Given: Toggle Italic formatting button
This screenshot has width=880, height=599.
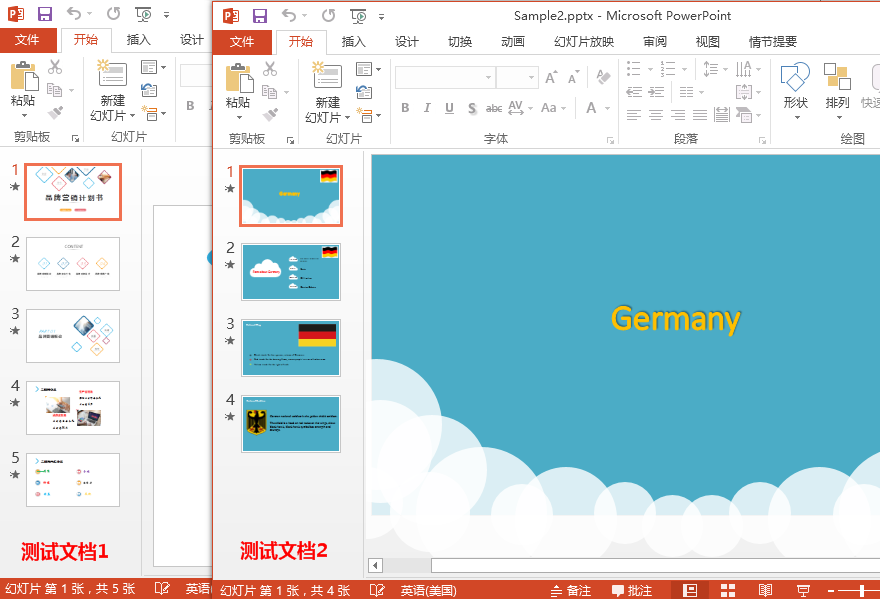Looking at the screenshot, I should click(x=427, y=108).
